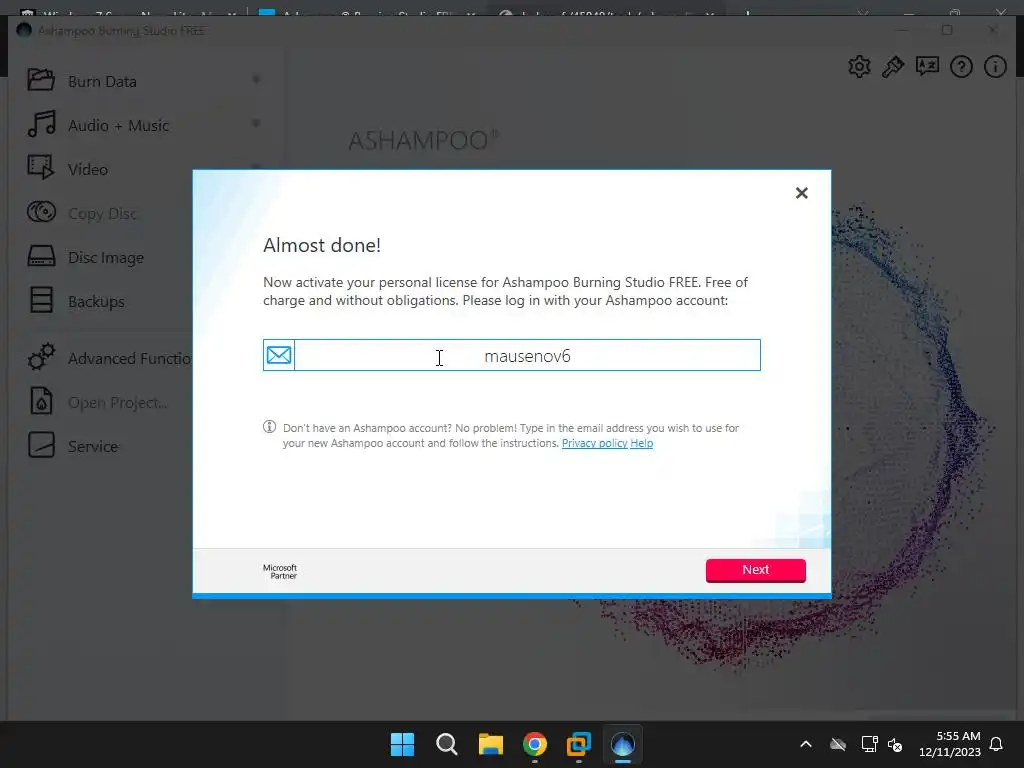This screenshot has width=1024, height=768.
Task: Open the about info icon in toolbar
Action: point(995,67)
